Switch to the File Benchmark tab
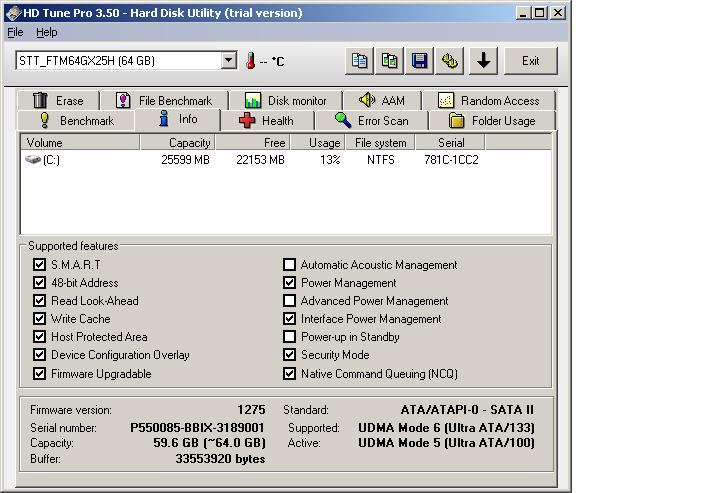The height and width of the screenshot is (493, 720). click(164, 101)
